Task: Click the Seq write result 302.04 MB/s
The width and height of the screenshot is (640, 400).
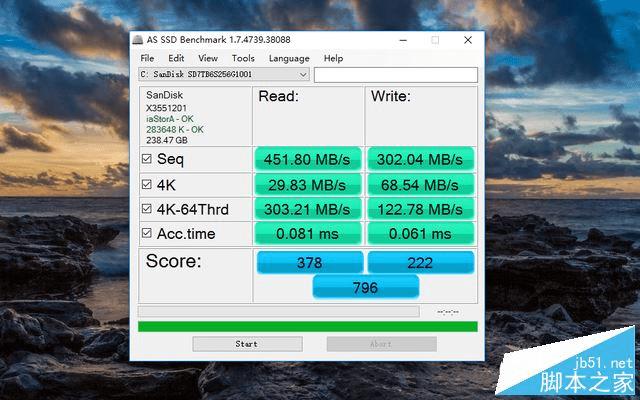Action: [420, 159]
